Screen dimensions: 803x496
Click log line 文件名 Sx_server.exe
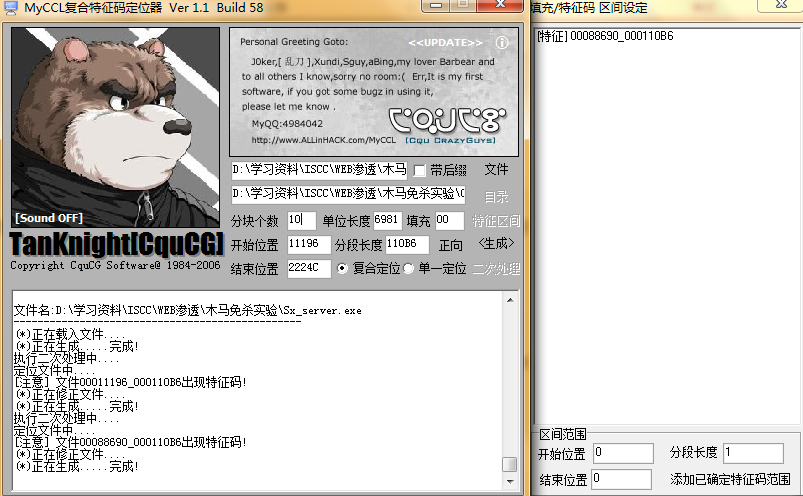[x=187, y=310]
